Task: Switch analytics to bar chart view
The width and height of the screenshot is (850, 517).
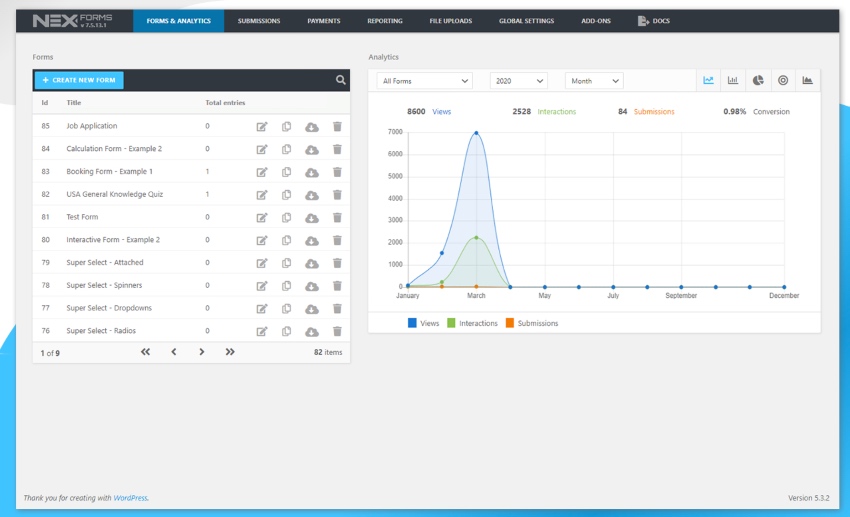Action: [x=733, y=80]
